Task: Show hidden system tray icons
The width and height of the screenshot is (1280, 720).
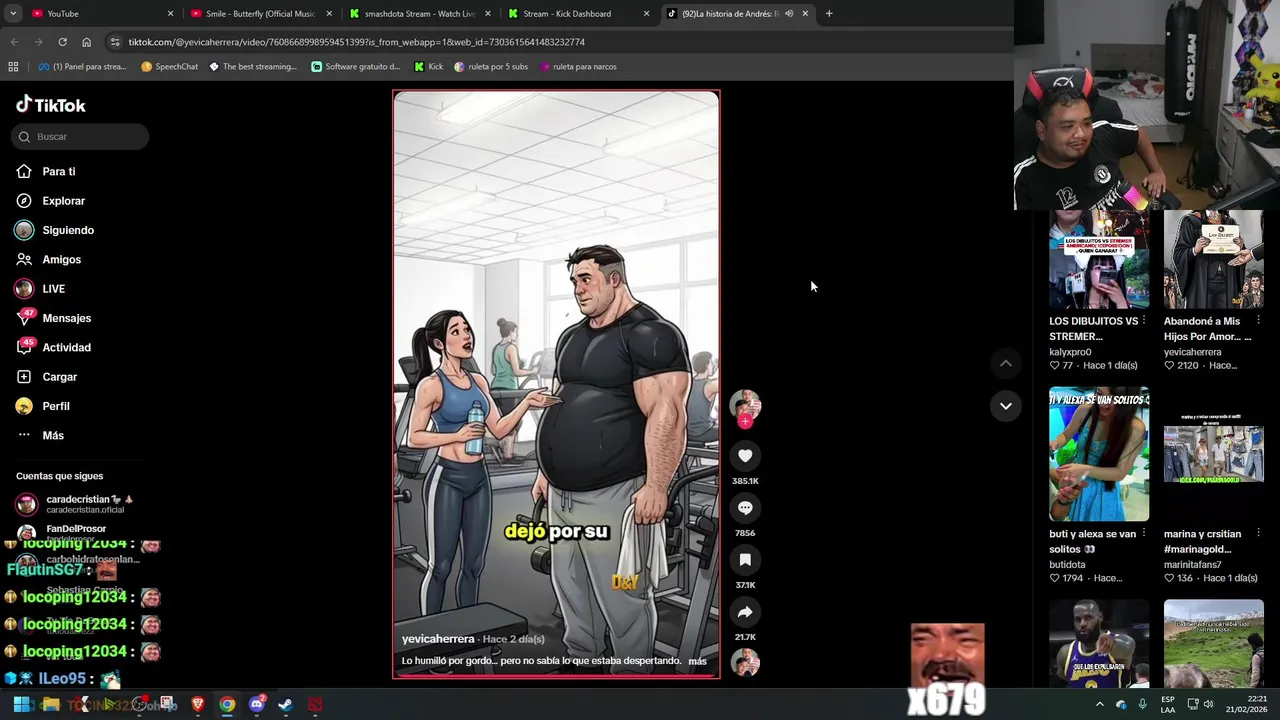Action: (x=1099, y=705)
